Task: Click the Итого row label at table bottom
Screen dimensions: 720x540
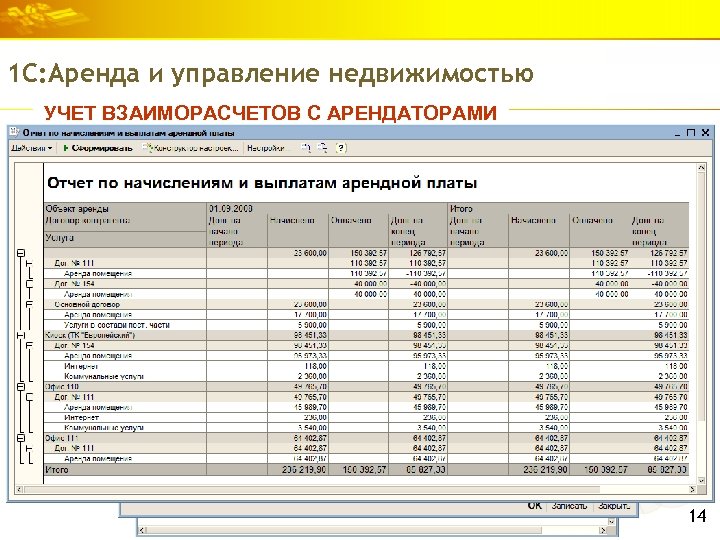Action: click(x=57, y=470)
